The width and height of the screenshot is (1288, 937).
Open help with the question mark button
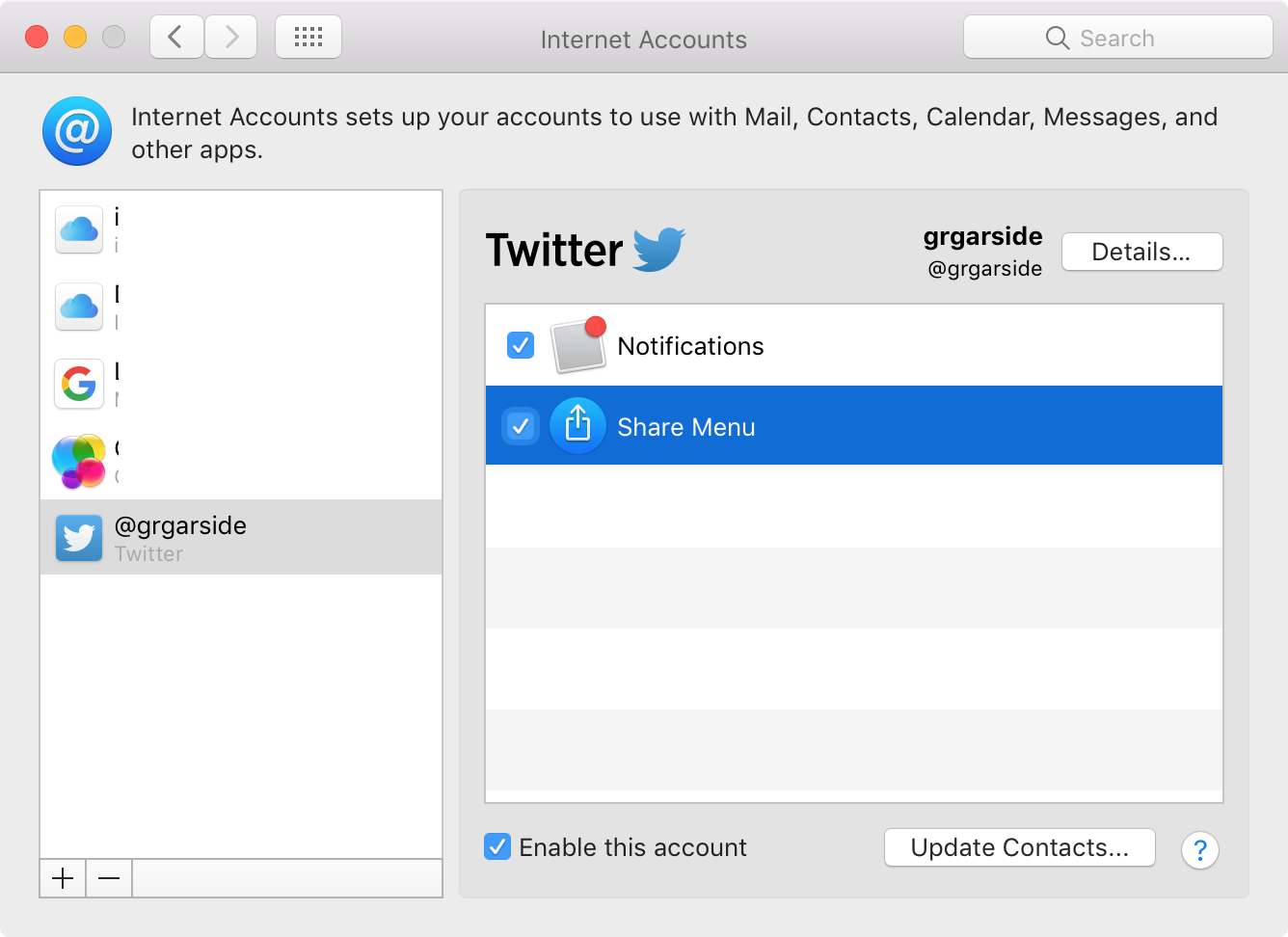(1200, 850)
